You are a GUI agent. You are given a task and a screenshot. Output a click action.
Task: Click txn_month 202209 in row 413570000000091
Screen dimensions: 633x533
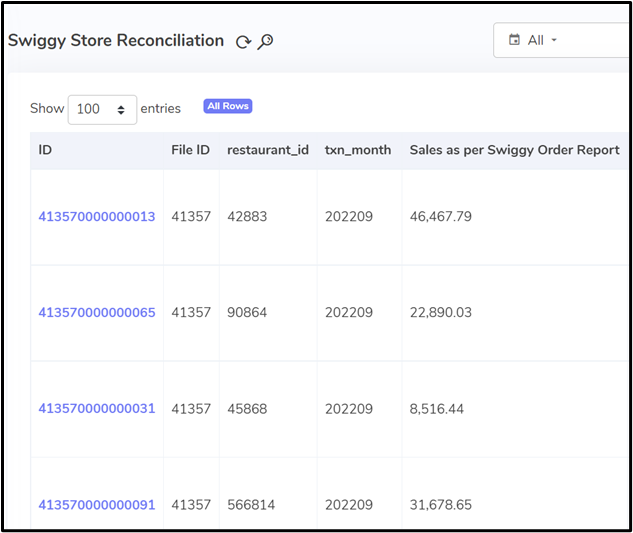(x=349, y=505)
